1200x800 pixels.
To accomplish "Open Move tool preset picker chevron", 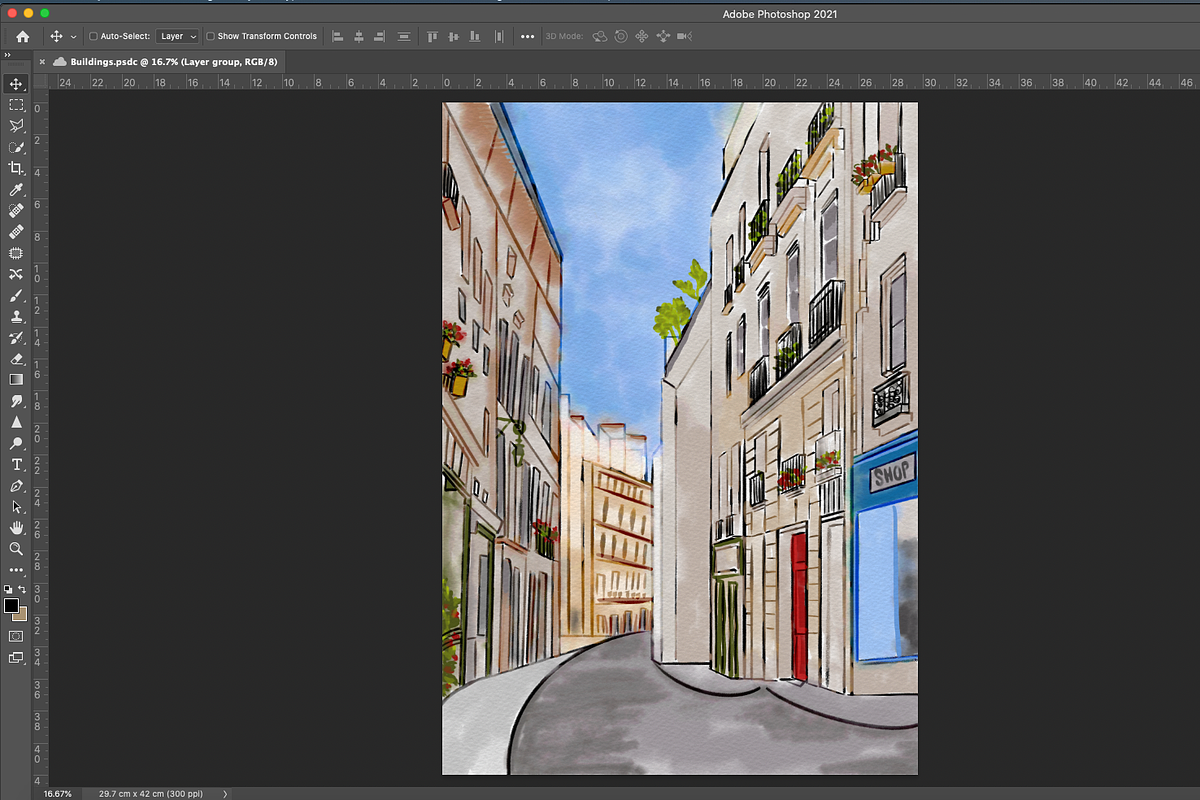I will click(73, 36).
